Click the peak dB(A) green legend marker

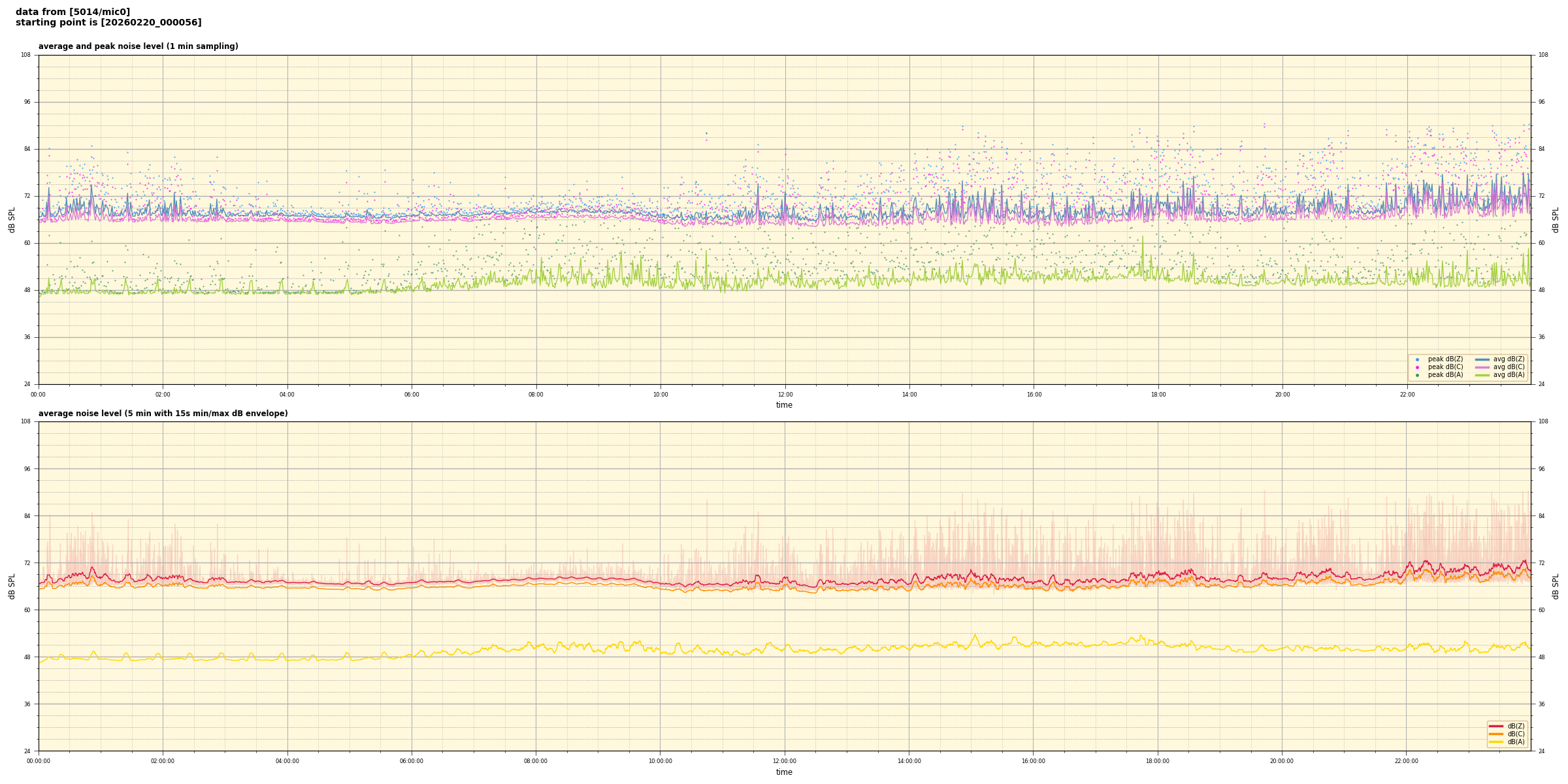point(1417,375)
